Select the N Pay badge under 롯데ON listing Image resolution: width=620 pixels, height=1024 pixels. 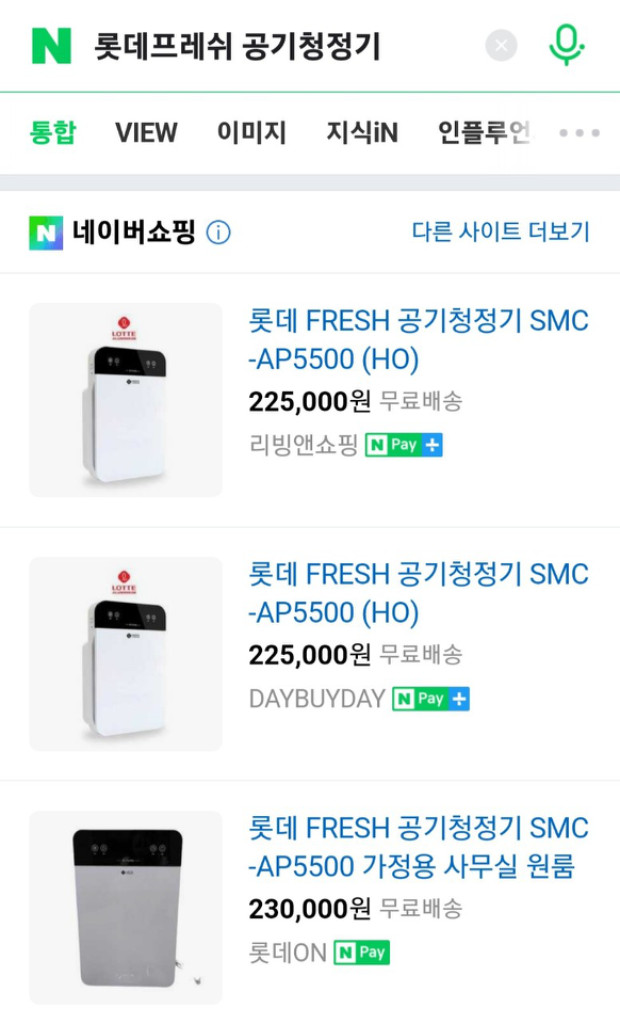360,952
